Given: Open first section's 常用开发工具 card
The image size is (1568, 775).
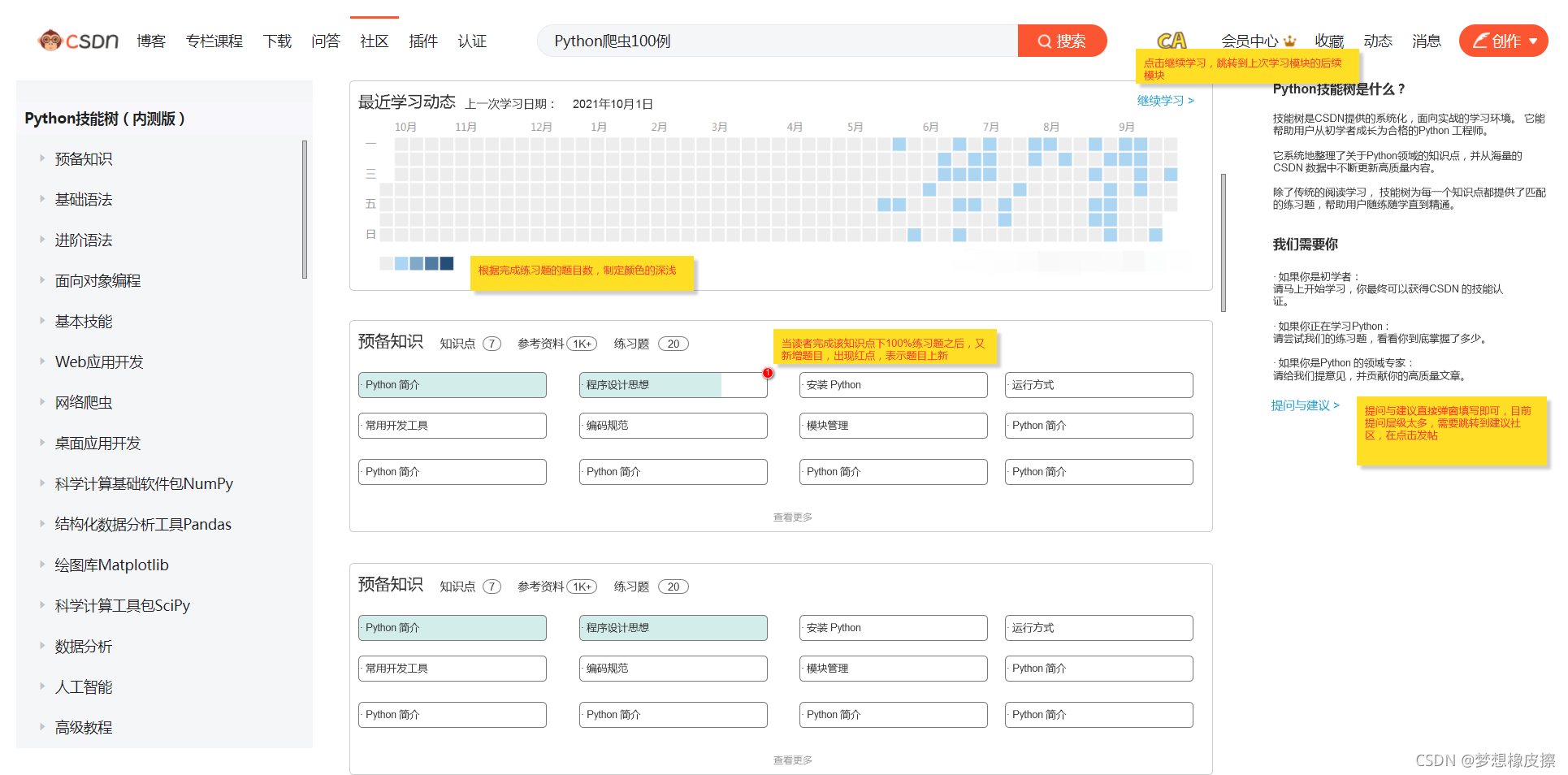Looking at the screenshot, I should tap(453, 426).
